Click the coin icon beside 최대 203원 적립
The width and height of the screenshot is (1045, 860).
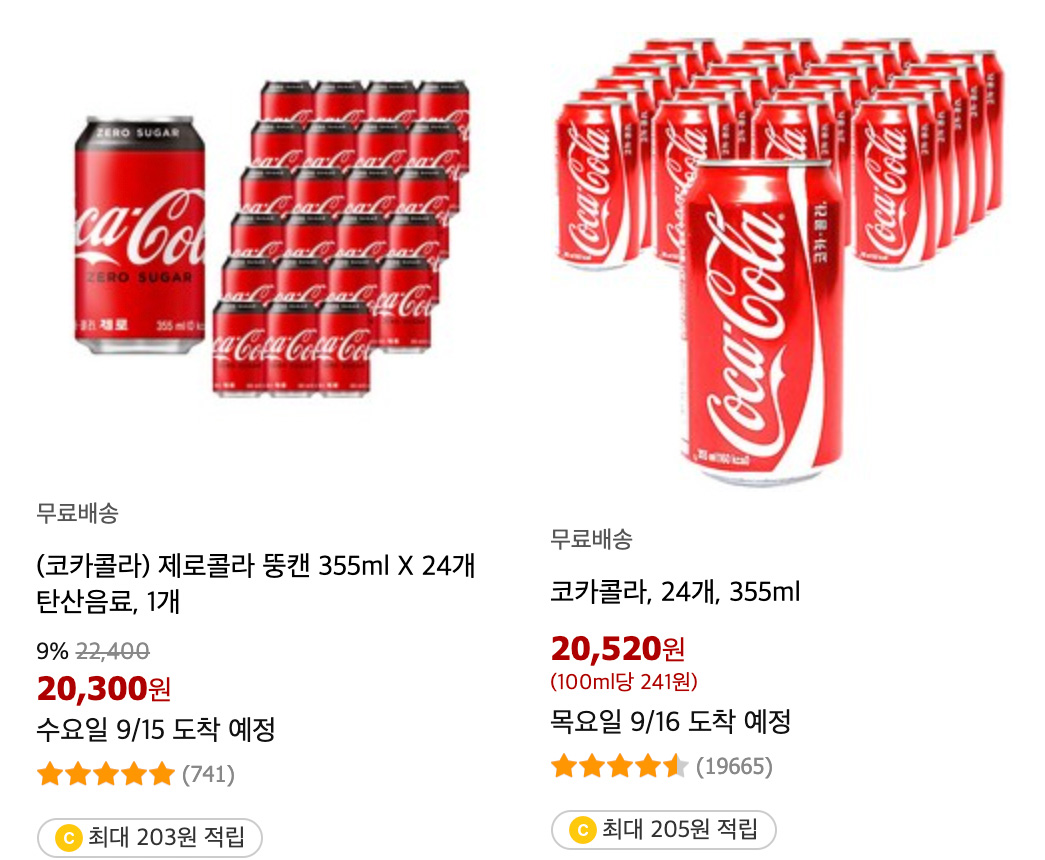click(x=69, y=838)
